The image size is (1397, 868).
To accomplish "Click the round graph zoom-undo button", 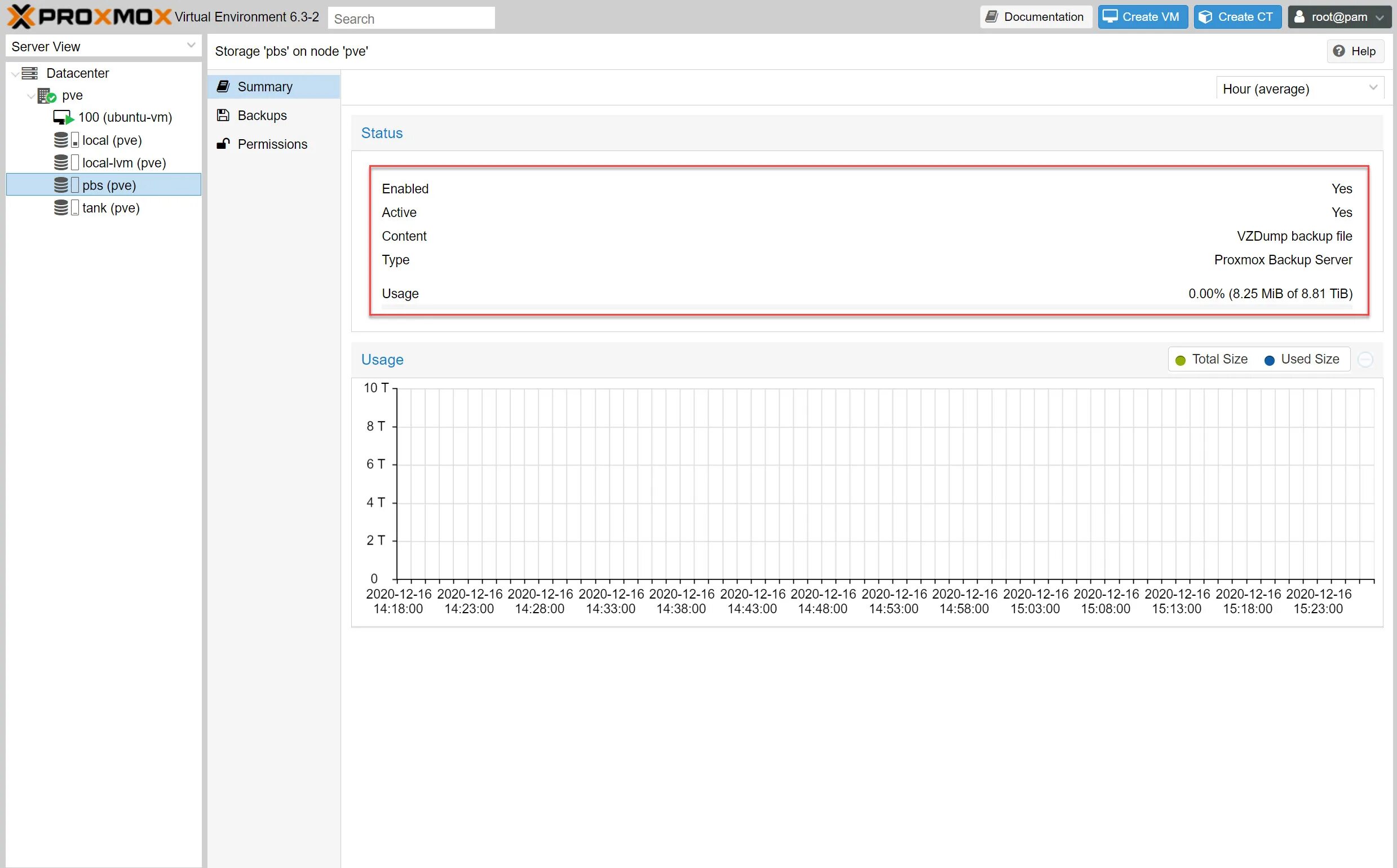I will 1365,360.
